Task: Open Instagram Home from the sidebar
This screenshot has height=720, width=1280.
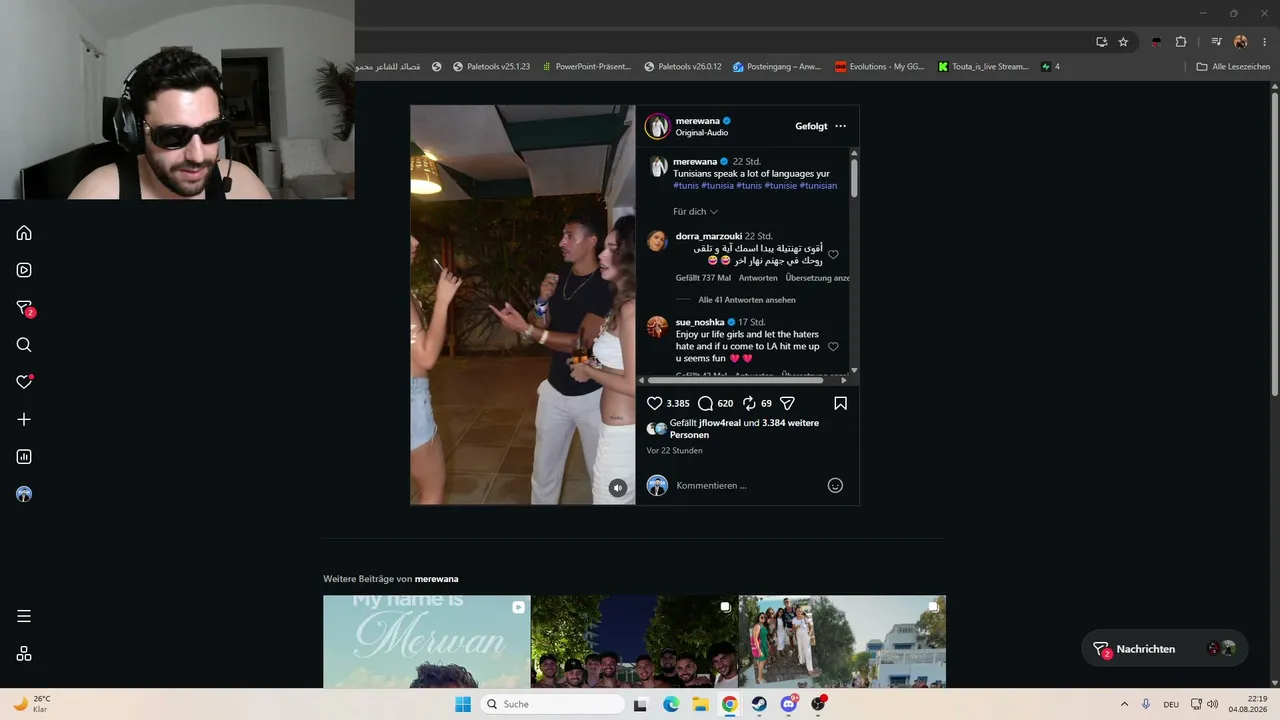Action: (24, 233)
